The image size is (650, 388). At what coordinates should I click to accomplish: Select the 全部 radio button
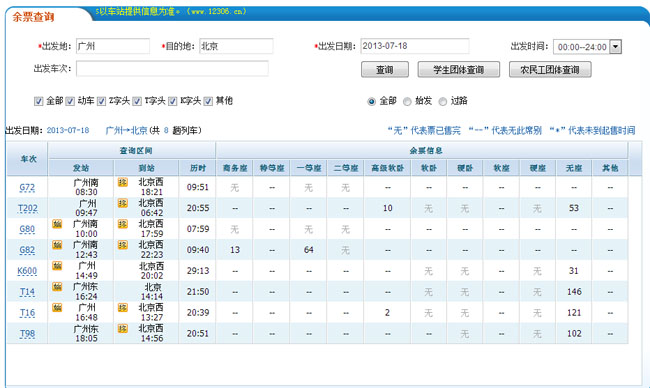371,102
